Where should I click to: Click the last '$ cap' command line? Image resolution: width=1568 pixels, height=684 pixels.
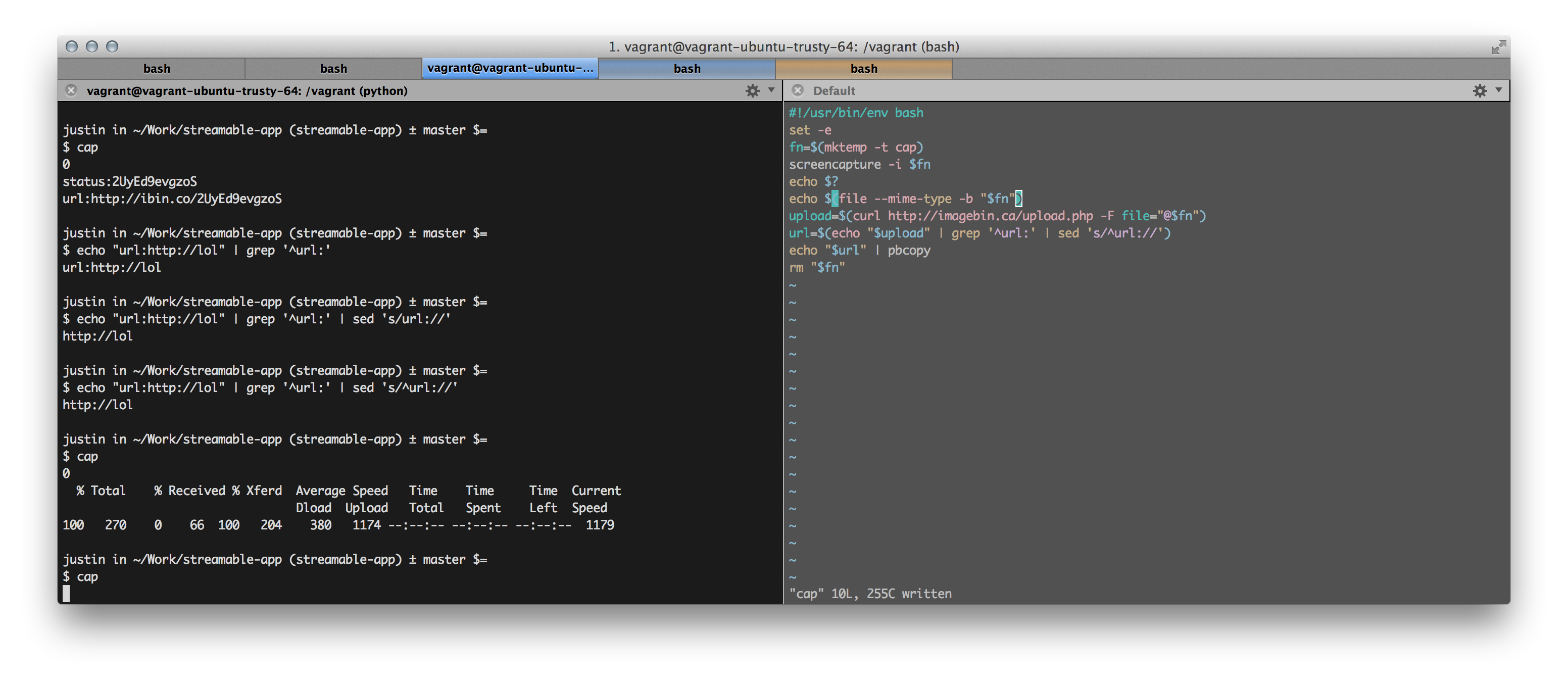[80, 577]
